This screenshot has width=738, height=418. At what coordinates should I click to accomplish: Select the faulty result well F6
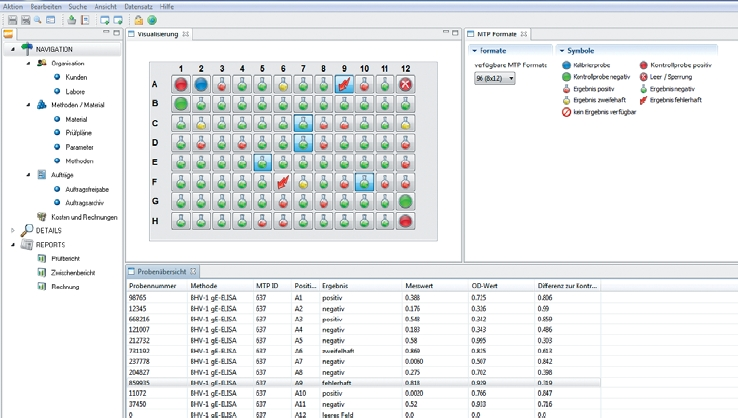(x=283, y=182)
